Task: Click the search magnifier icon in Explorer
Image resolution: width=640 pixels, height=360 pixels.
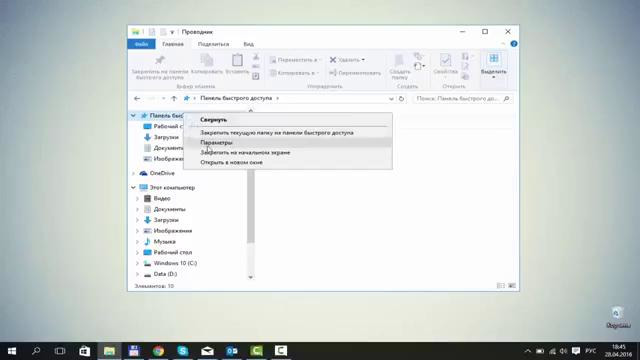Action: tap(507, 99)
